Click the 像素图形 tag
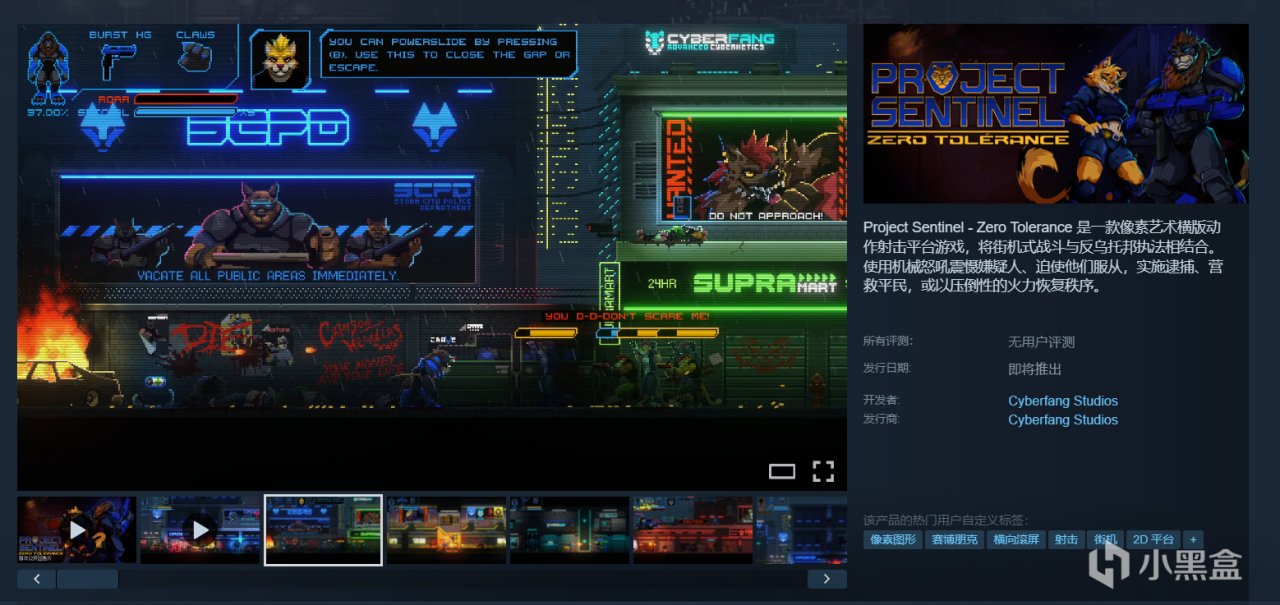The height and width of the screenshot is (605, 1280). click(x=892, y=540)
